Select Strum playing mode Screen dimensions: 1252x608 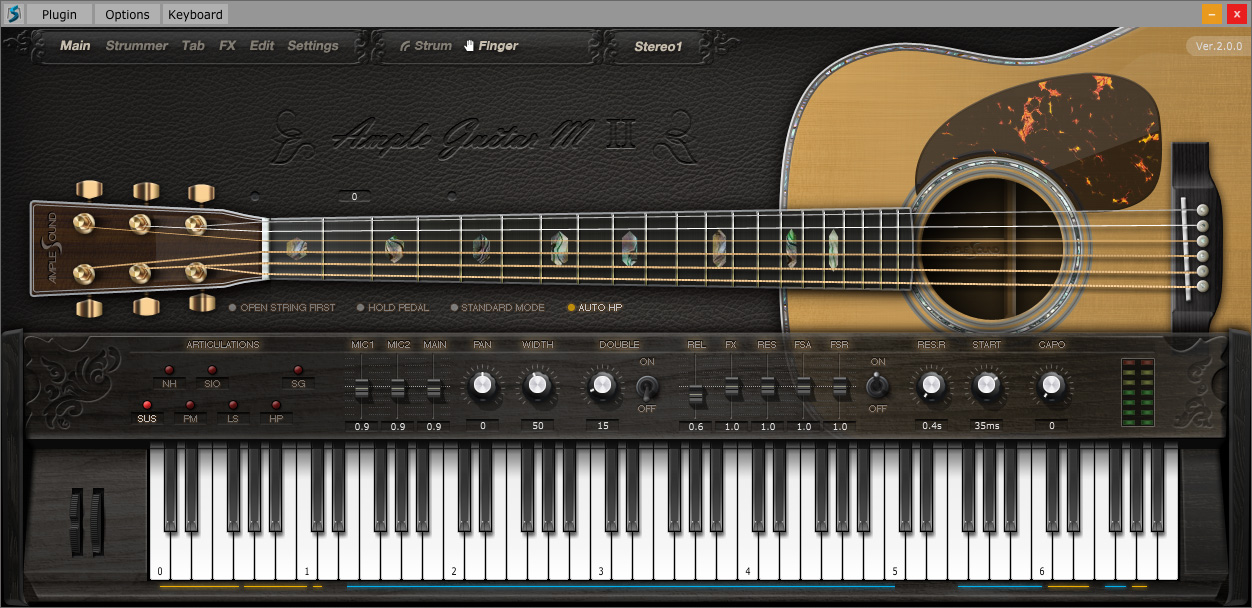[x=426, y=46]
